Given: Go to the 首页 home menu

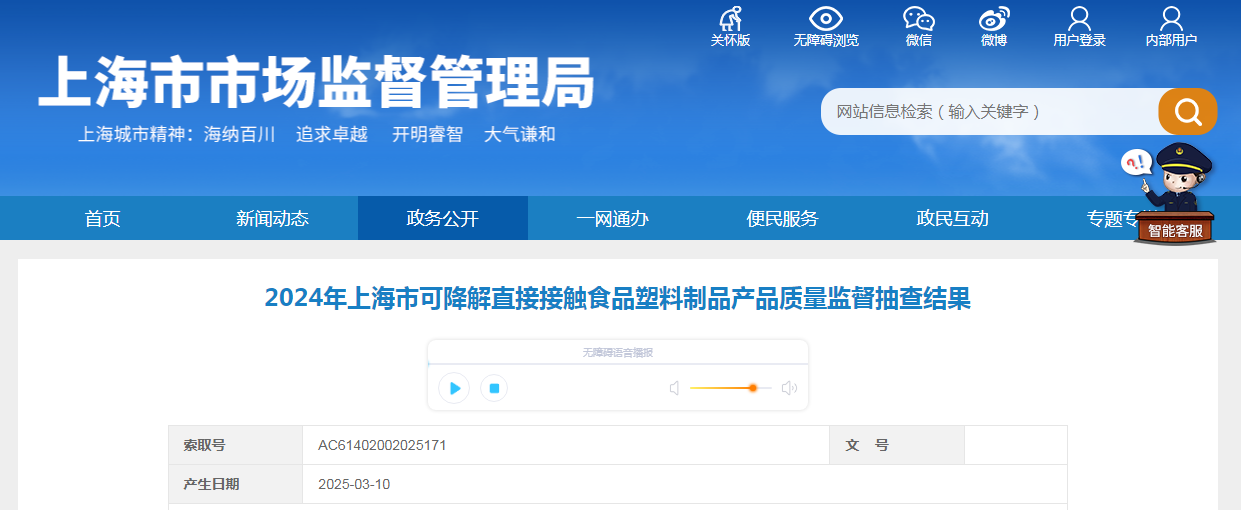Looking at the screenshot, I should 103,219.
